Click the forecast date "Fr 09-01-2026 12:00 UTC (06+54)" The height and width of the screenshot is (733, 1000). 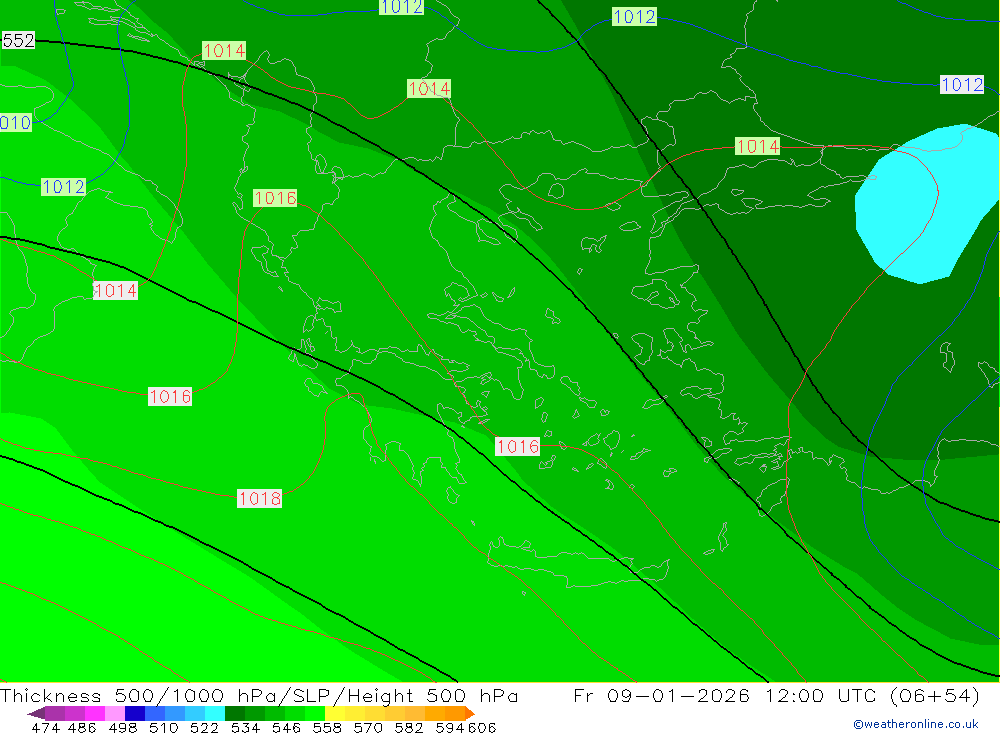tap(776, 695)
